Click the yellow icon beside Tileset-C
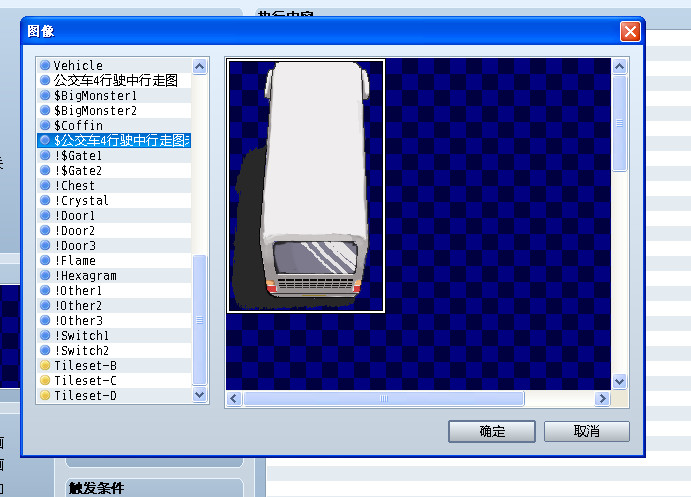691x497 pixels. pyautogui.click(x=45, y=380)
